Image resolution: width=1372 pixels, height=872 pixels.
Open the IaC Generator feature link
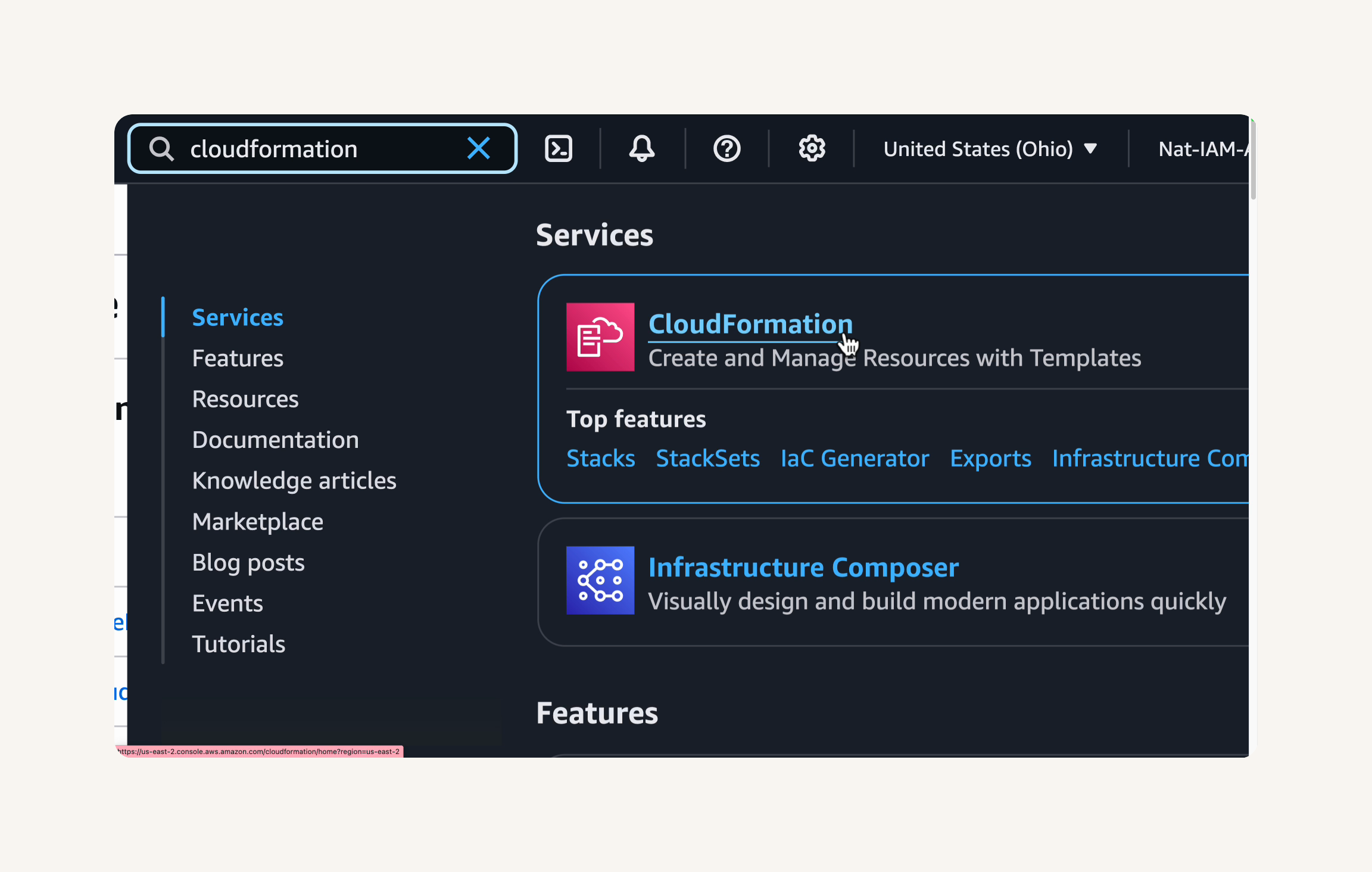tap(855, 458)
